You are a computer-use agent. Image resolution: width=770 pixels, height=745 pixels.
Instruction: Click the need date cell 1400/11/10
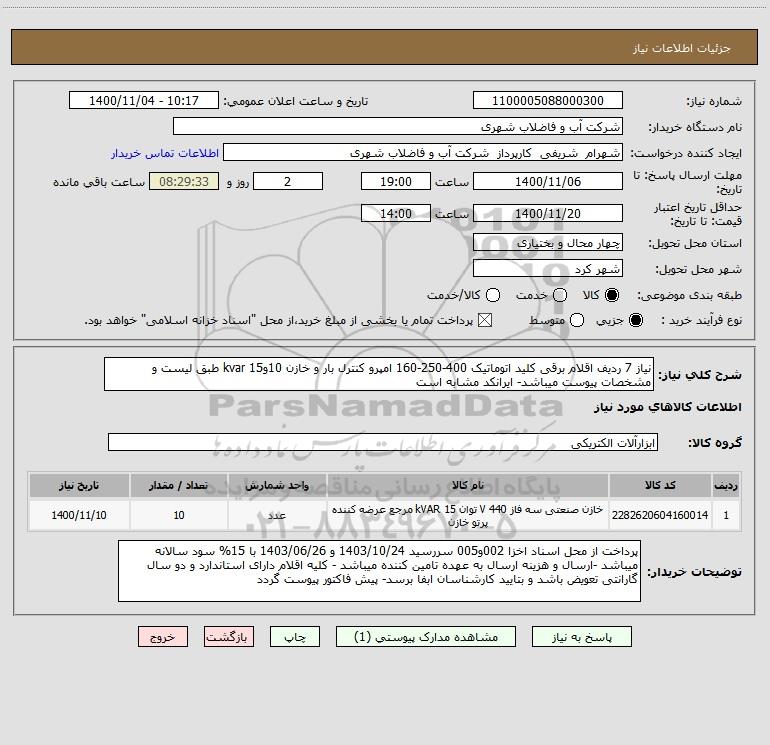pos(79,515)
